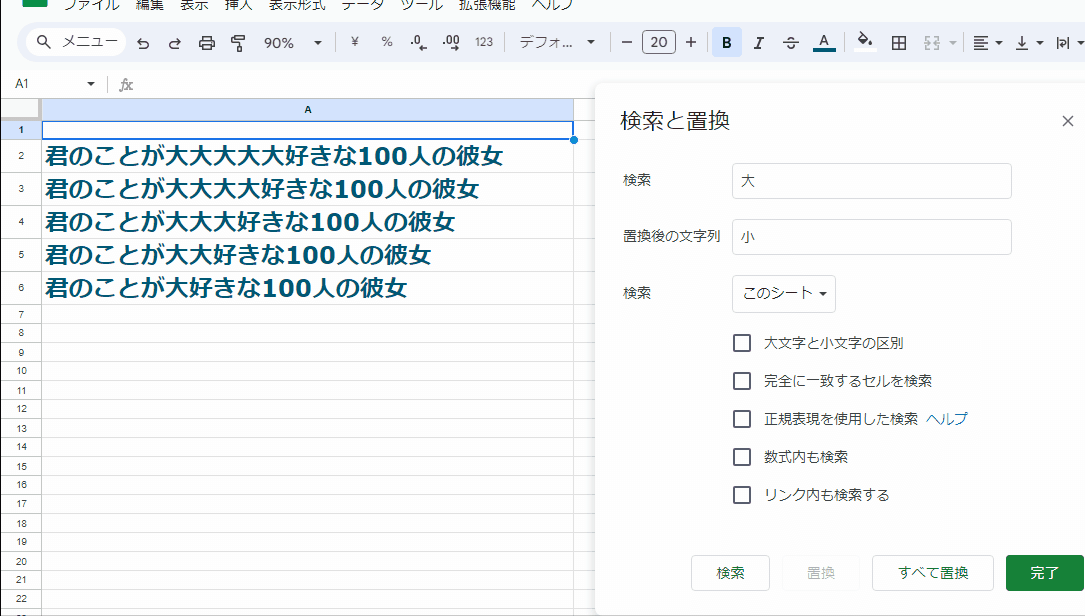Click the 置換後の文字列 field containing 小
Screen dimensions: 1085x616
coord(872,237)
